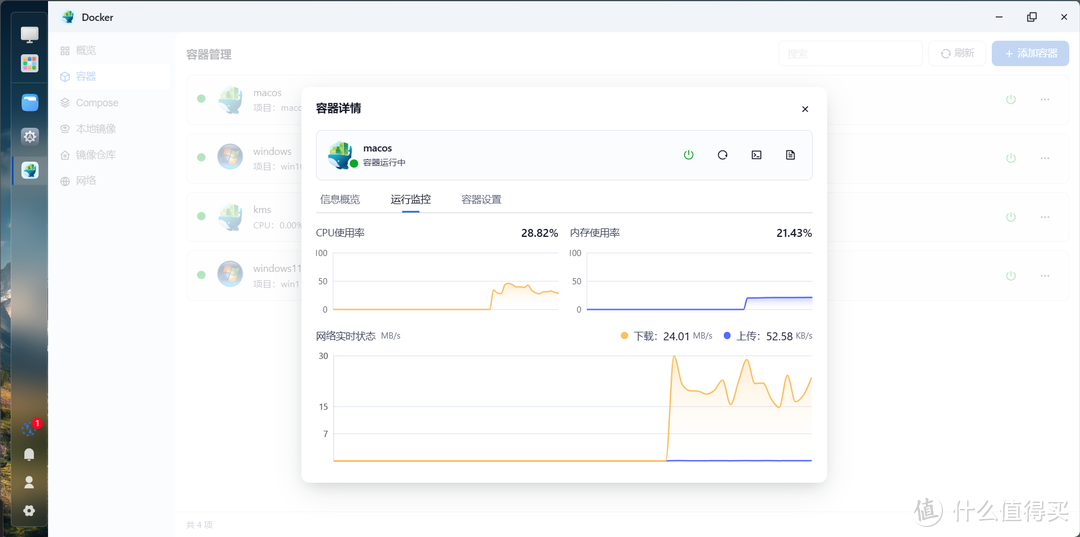The width and height of the screenshot is (1080, 537).
Task: Open Compose in Docker sidebar
Action: point(111,103)
